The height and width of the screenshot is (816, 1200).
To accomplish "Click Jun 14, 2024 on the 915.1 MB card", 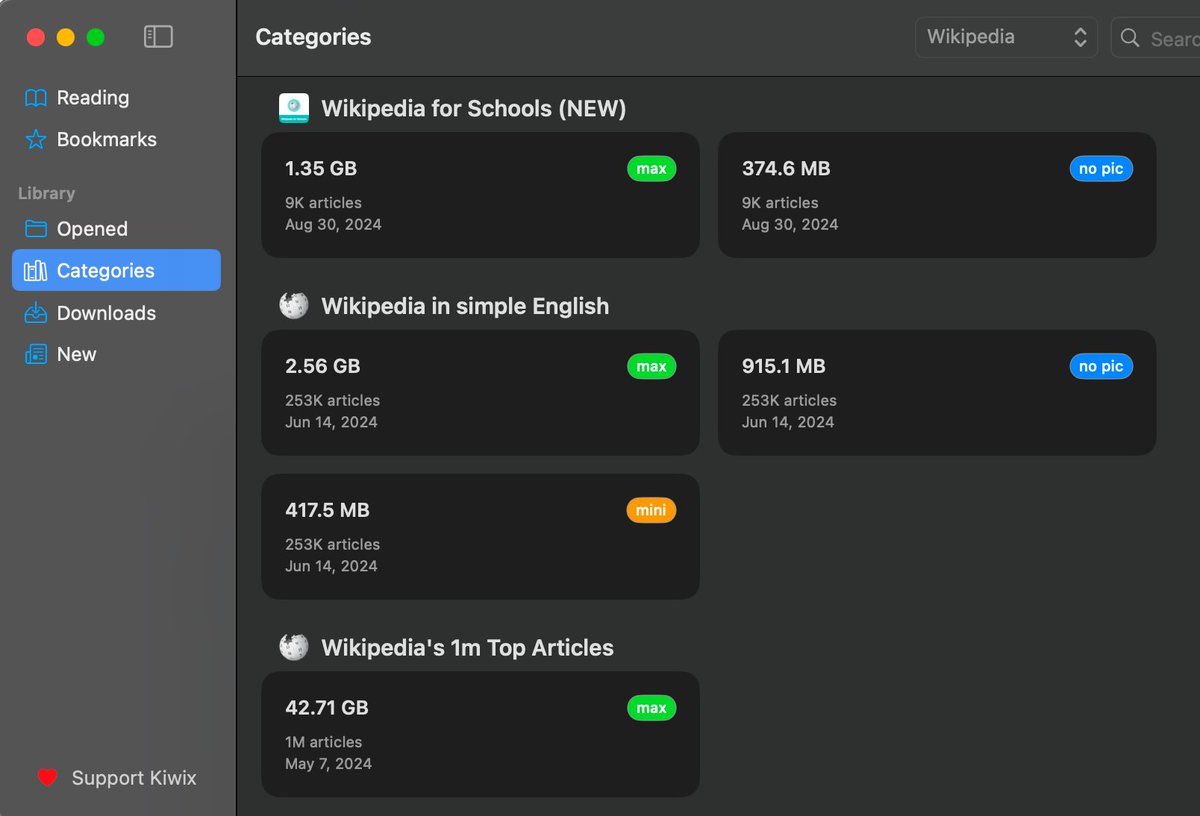I will click(788, 422).
